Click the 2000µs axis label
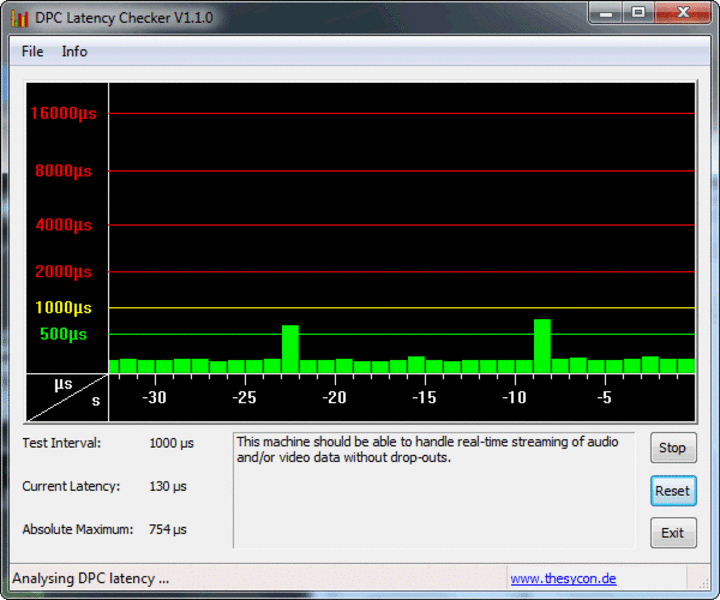This screenshot has width=720, height=600. tap(63, 271)
